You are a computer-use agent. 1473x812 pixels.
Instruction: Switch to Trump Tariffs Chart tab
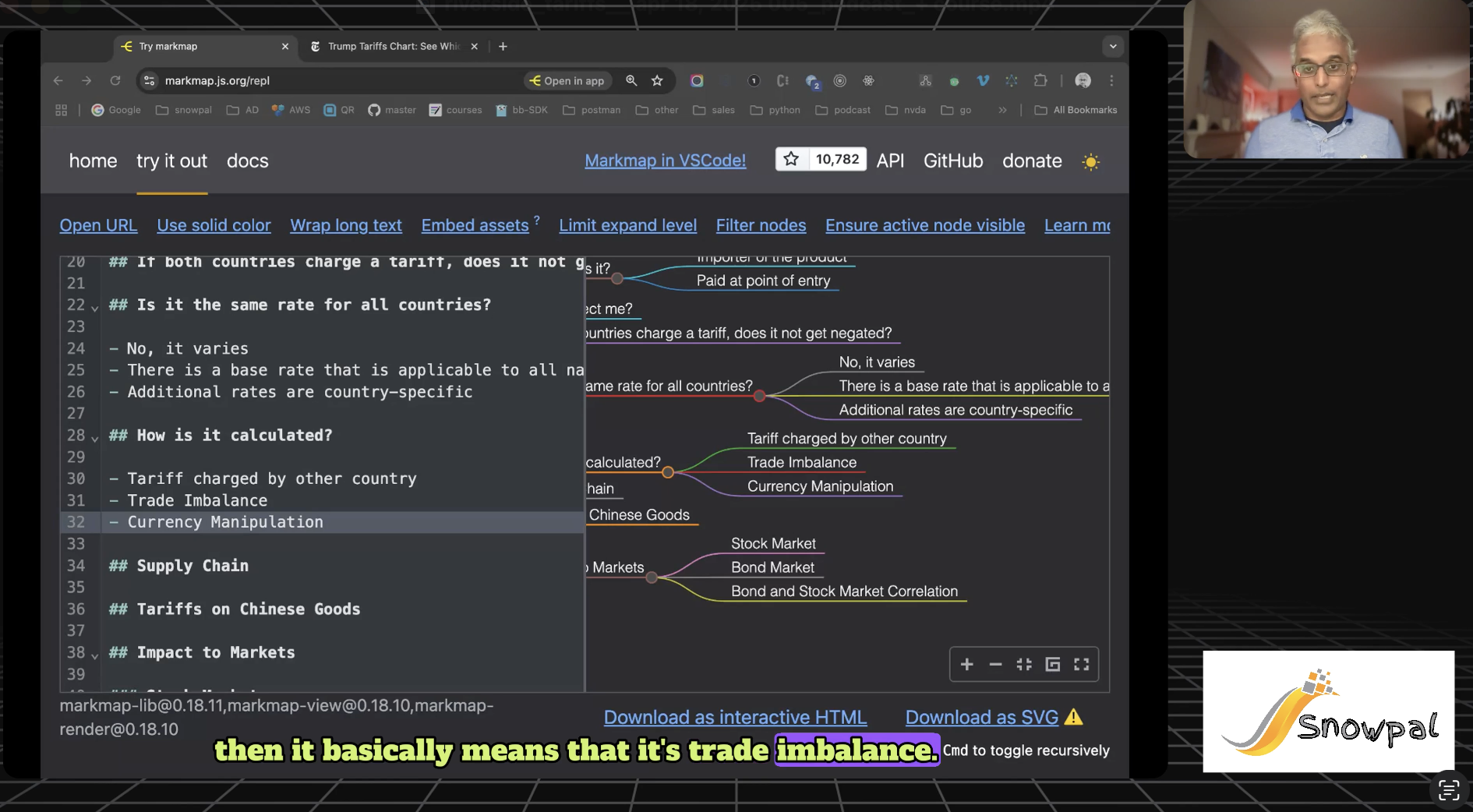click(x=394, y=46)
